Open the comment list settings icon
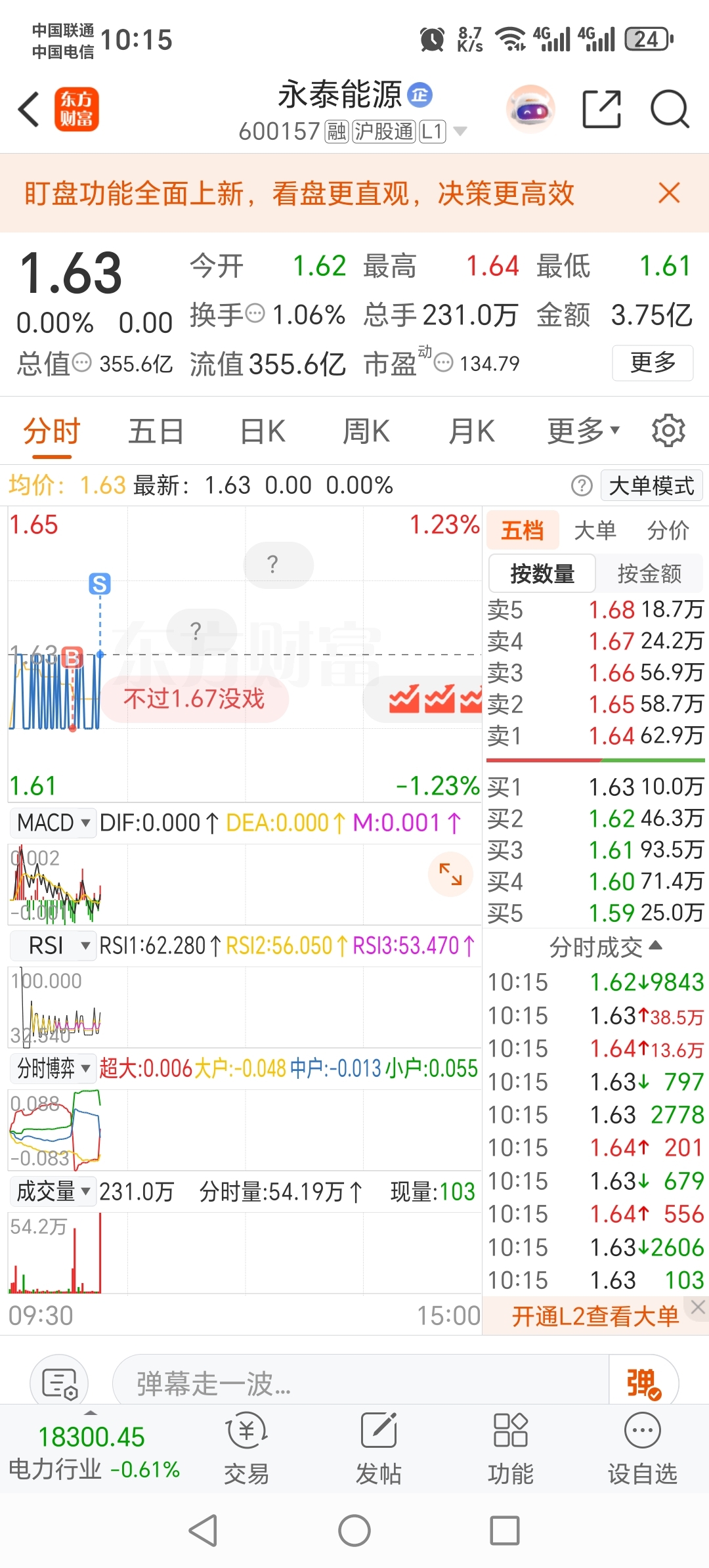709x1568 pixels. click(x=59, y=1383)
